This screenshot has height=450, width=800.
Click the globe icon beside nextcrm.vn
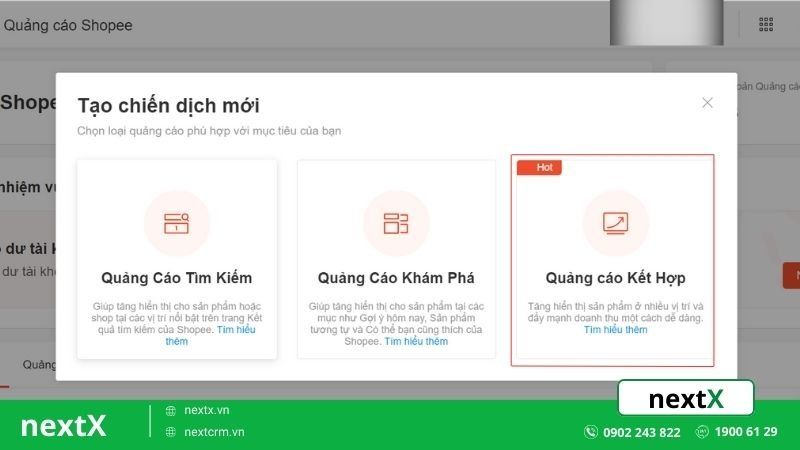171,432
